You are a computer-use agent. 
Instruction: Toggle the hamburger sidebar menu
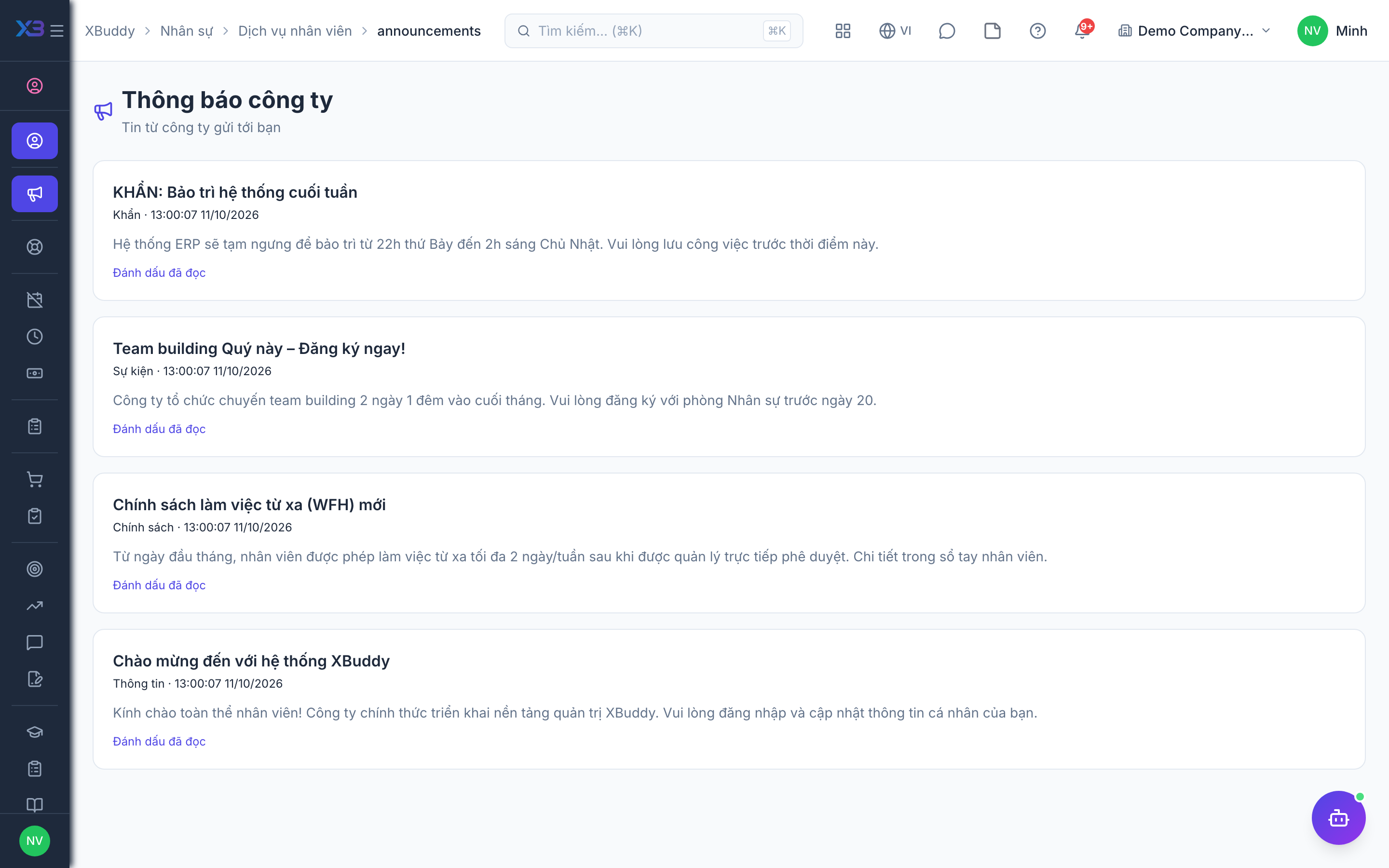coord(57,30)
